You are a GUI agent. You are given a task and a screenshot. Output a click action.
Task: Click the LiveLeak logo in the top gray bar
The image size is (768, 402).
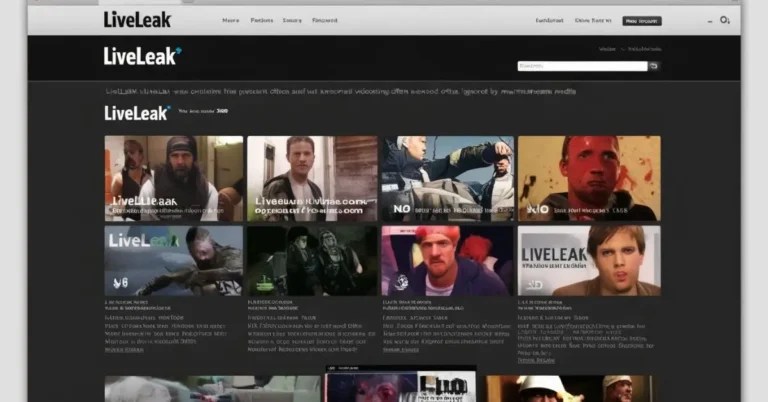[x=137, y=20]
